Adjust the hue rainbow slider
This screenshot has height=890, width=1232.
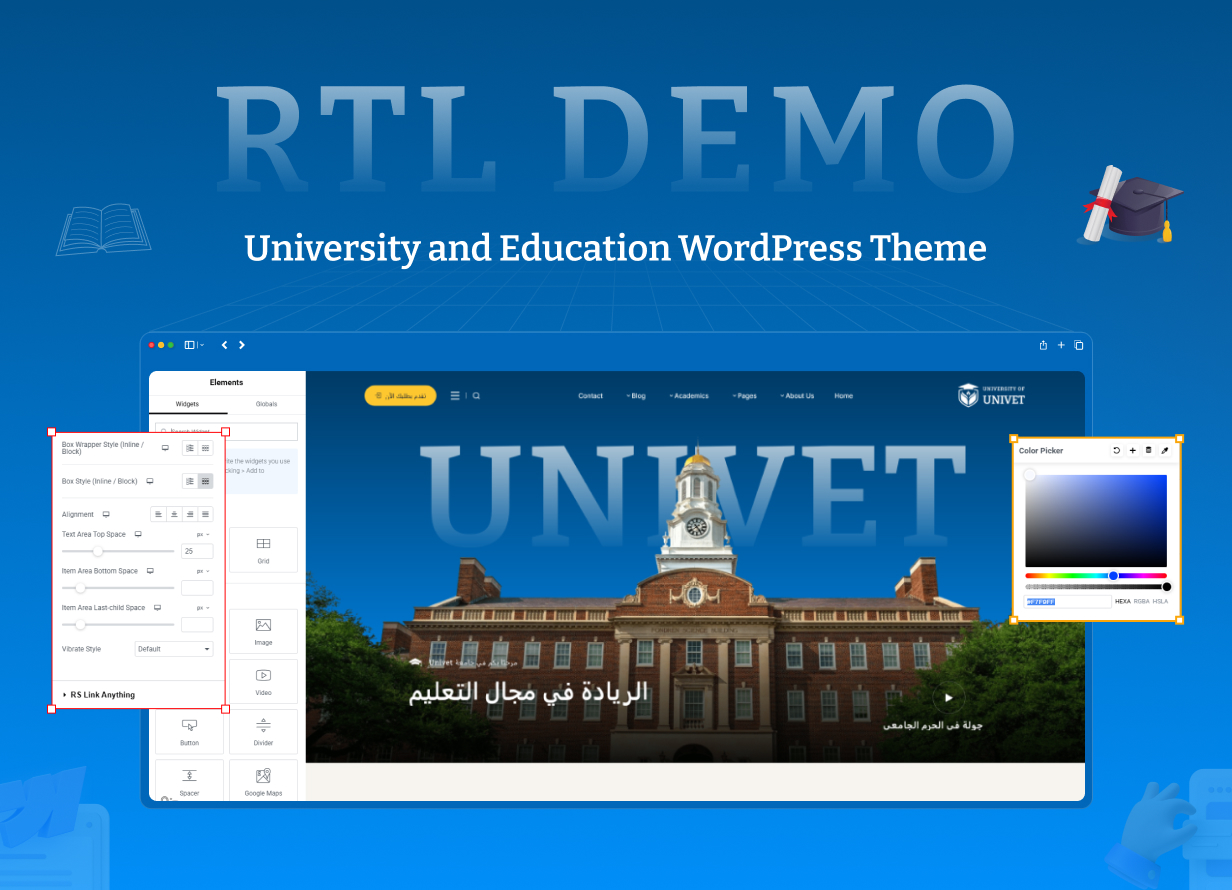click(x=1096, y=576)
